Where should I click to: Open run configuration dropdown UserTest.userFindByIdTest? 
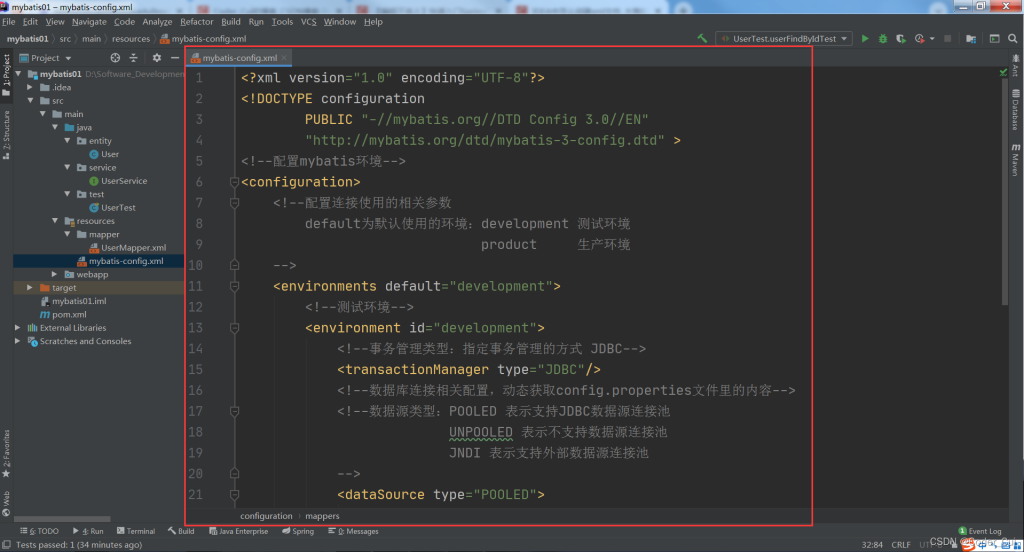point(784,39)
